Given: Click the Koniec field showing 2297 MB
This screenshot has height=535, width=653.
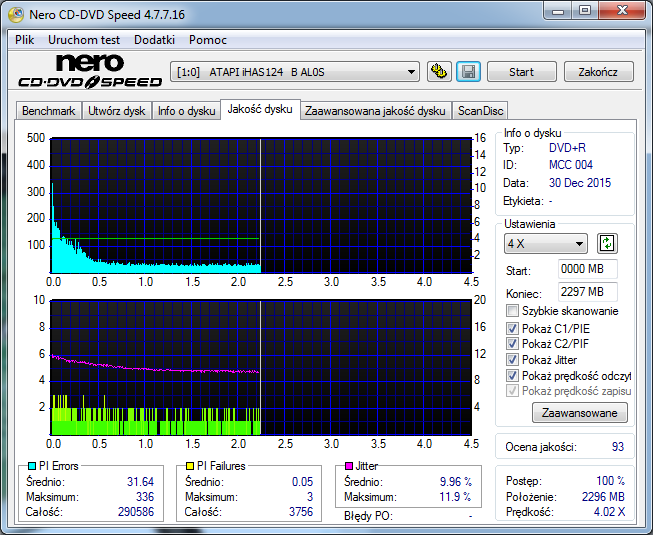Looking at the screenshot, I should [587, 292].
